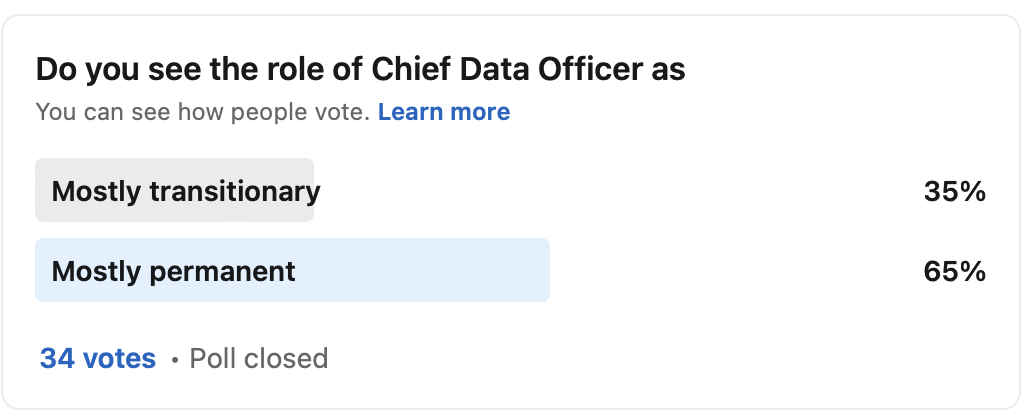Select the Mostly permanent poll option
The image size is (1028, 416).
pyautogui.click(x=173, y=271)
